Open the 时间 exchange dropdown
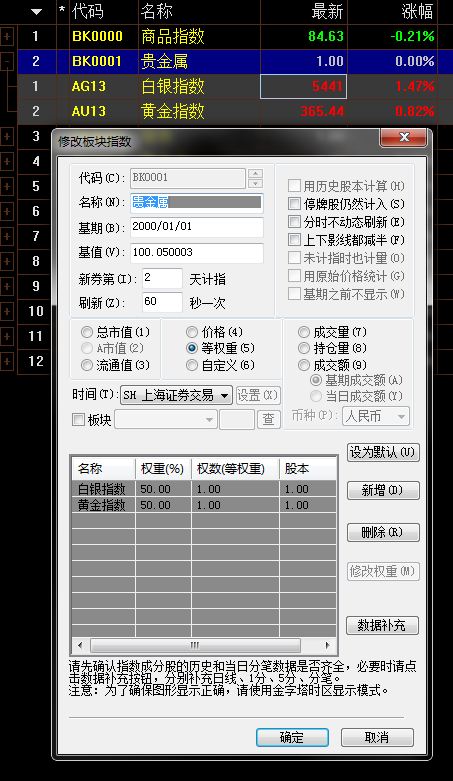The width and height of the screenshot is (453, 781). coord(176,395)
